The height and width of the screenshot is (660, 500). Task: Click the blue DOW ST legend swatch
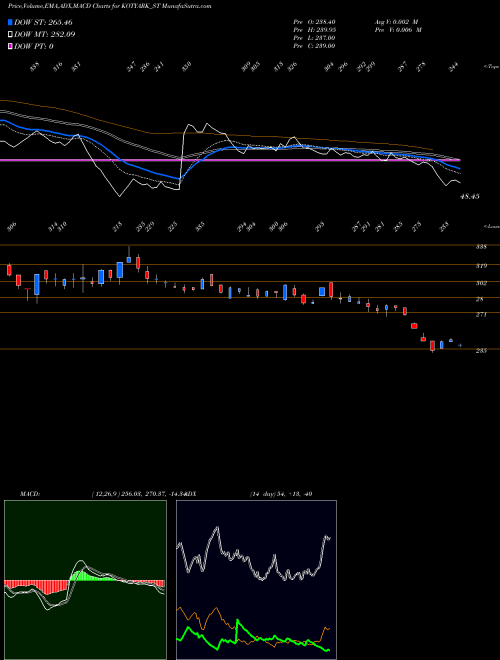10,22
